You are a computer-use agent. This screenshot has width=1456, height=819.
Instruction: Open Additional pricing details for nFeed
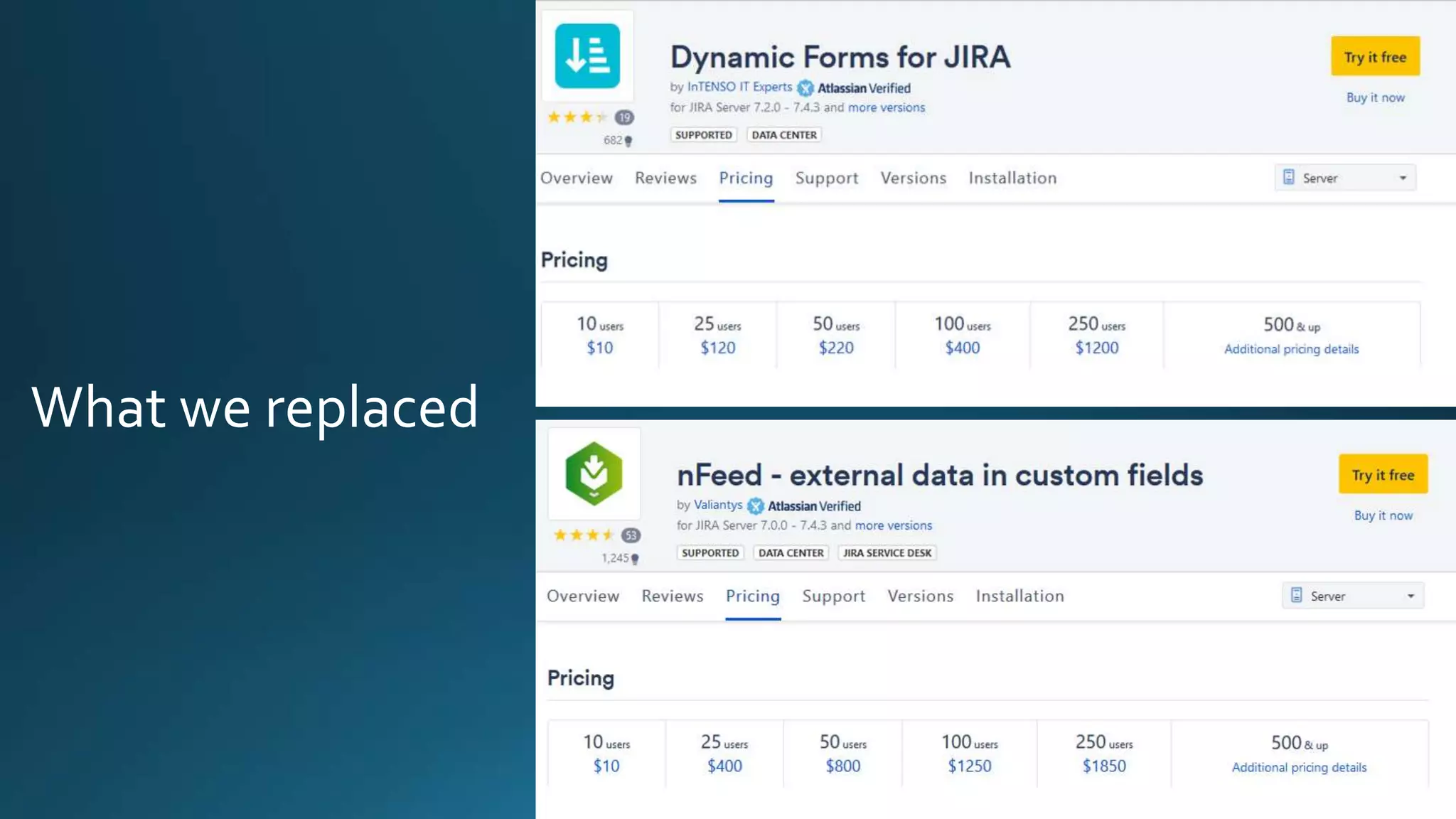[1299, 767]
